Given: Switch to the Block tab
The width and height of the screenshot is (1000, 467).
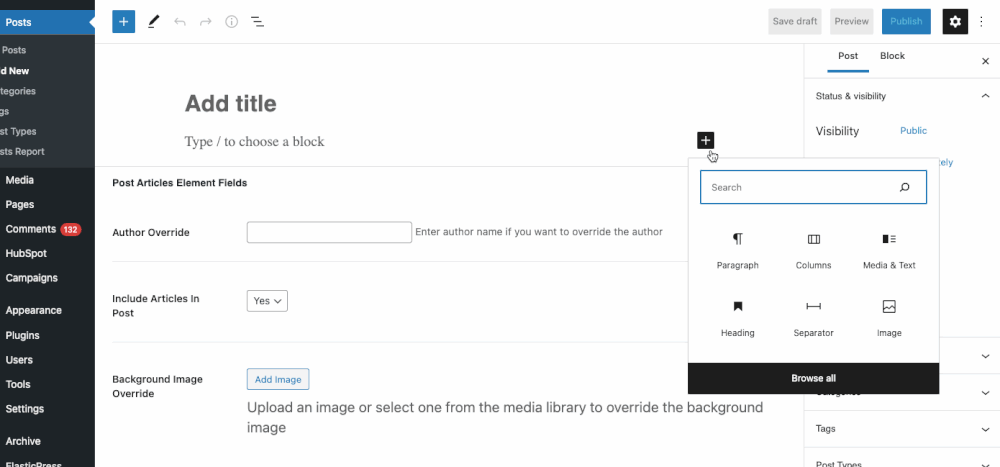Looking at the screenshot, I should (892, 56).
